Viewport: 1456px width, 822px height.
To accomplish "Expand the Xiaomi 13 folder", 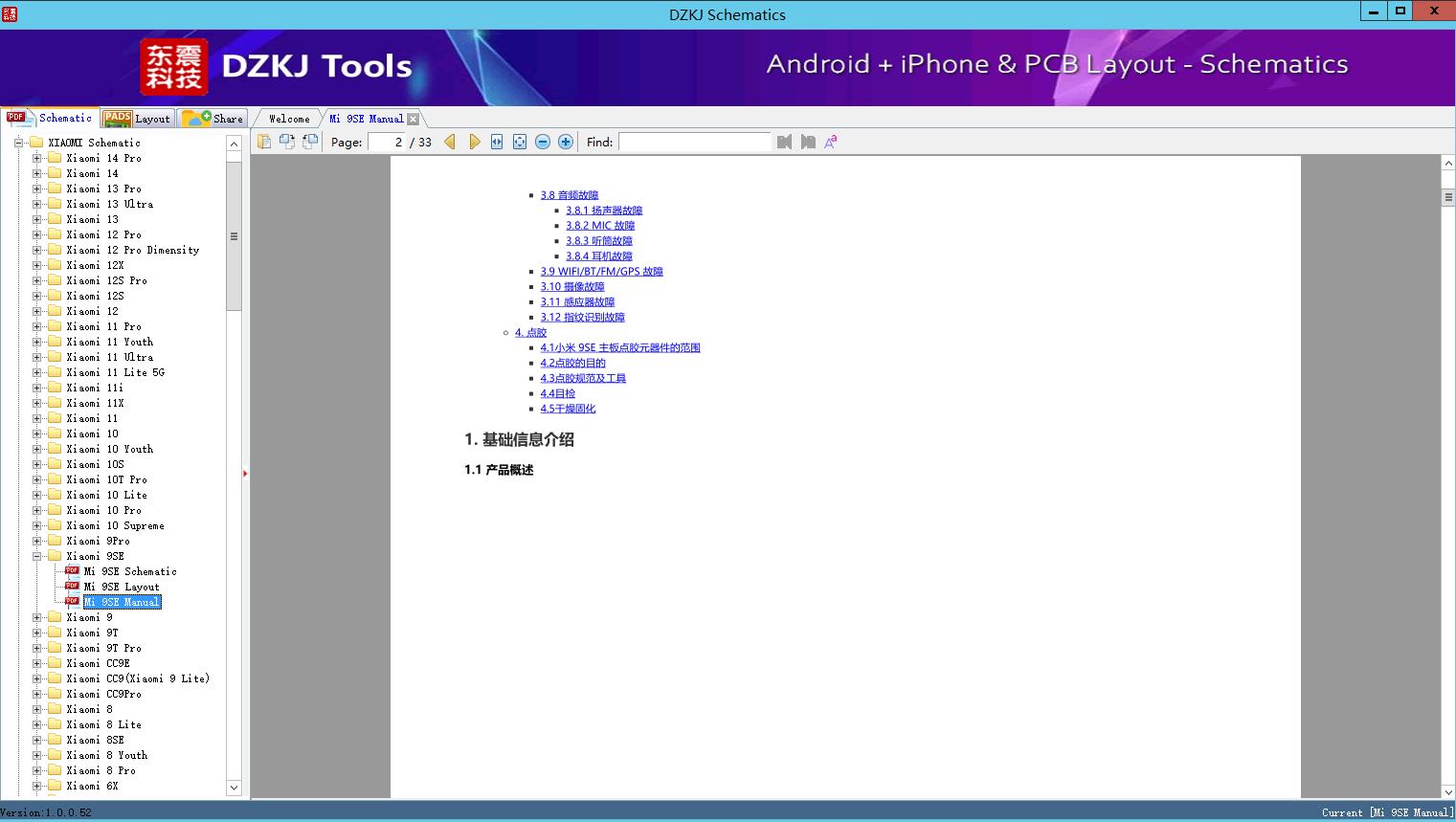I will [x=36, y=219].
